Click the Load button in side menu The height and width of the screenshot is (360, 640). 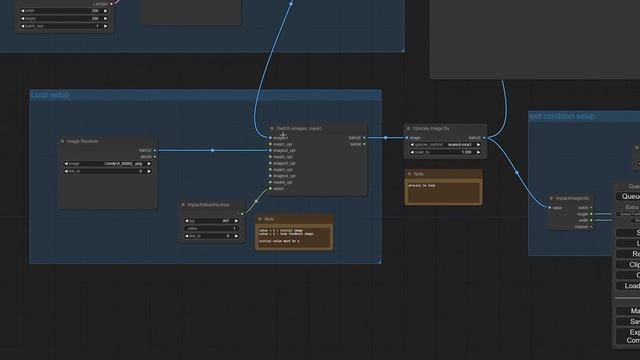(629, 286)
